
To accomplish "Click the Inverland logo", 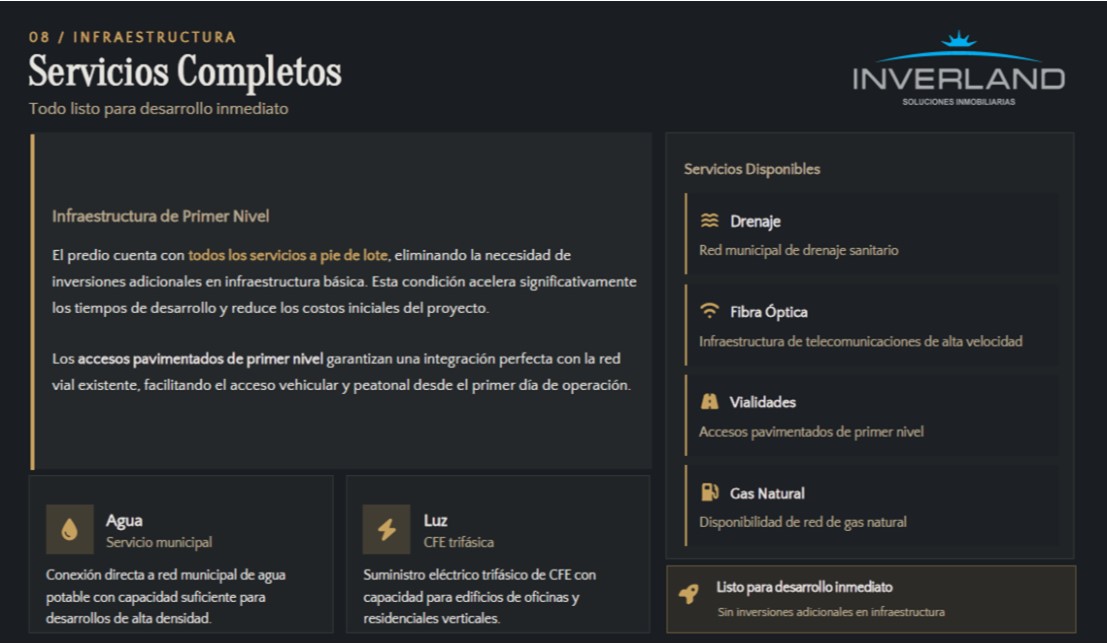I will click(957, 72).
